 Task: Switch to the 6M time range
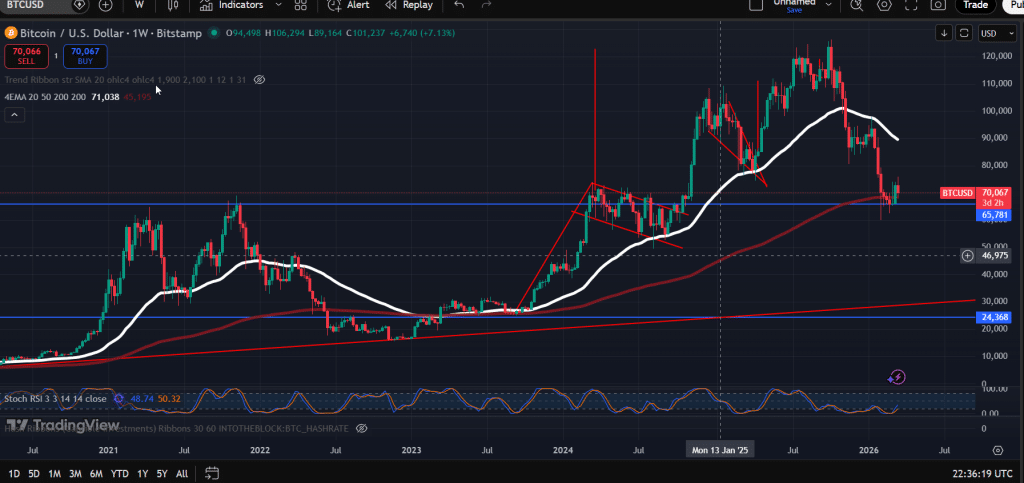coord(96,473)
